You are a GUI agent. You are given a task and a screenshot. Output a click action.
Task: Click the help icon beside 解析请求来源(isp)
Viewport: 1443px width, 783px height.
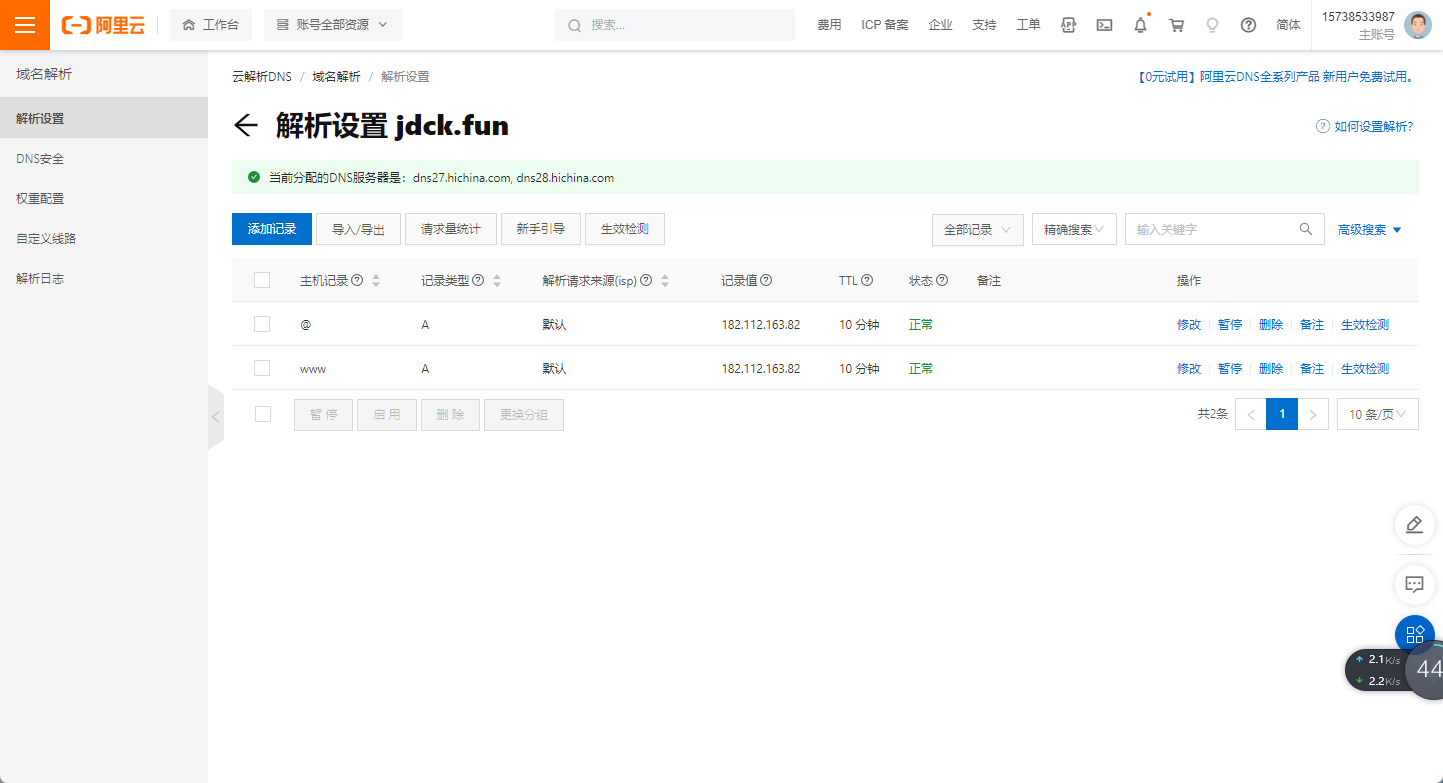point(646,281)
